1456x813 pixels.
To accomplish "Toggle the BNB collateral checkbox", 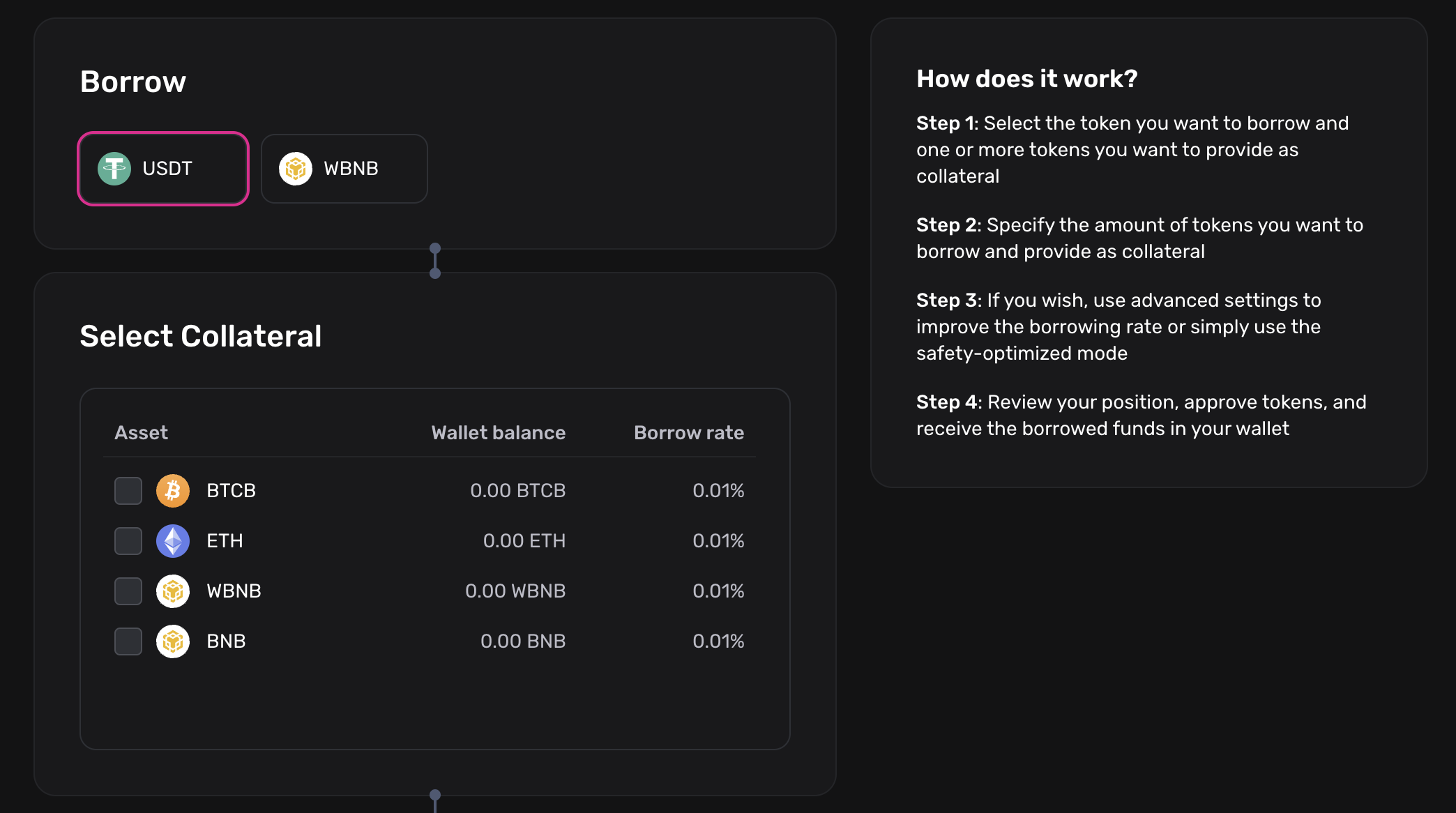I will 128,641.
